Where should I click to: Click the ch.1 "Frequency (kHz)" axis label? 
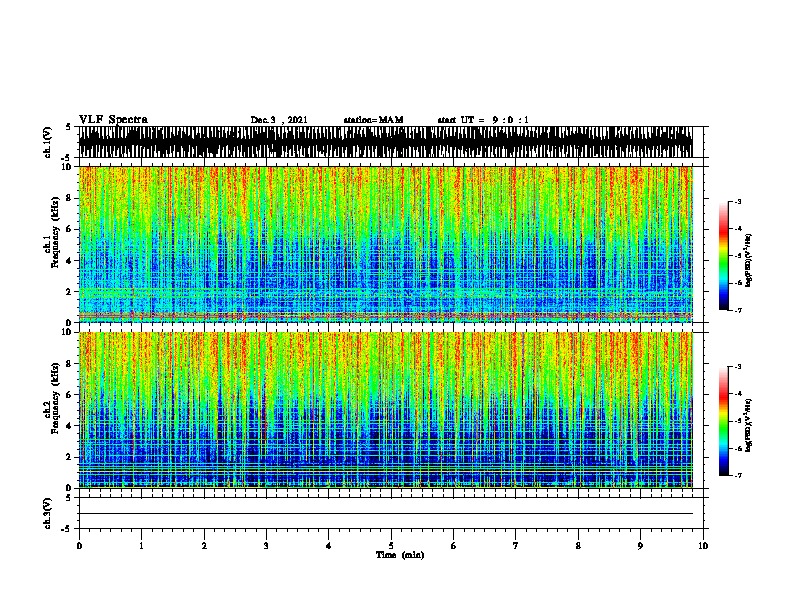(55, 232)
